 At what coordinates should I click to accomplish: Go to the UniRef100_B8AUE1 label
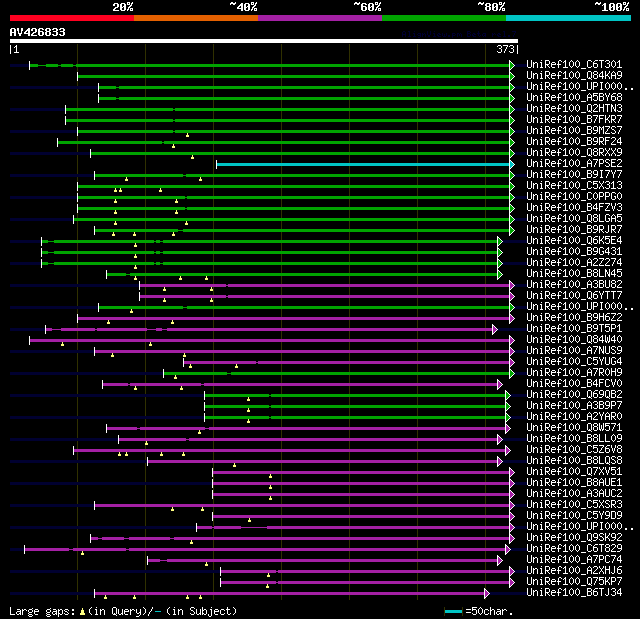tap(574, 483)
